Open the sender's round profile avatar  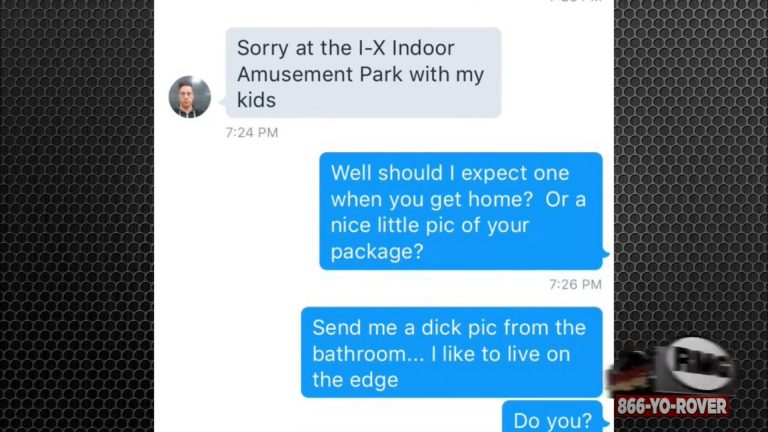pyautogui.click(x=190, y=96)
